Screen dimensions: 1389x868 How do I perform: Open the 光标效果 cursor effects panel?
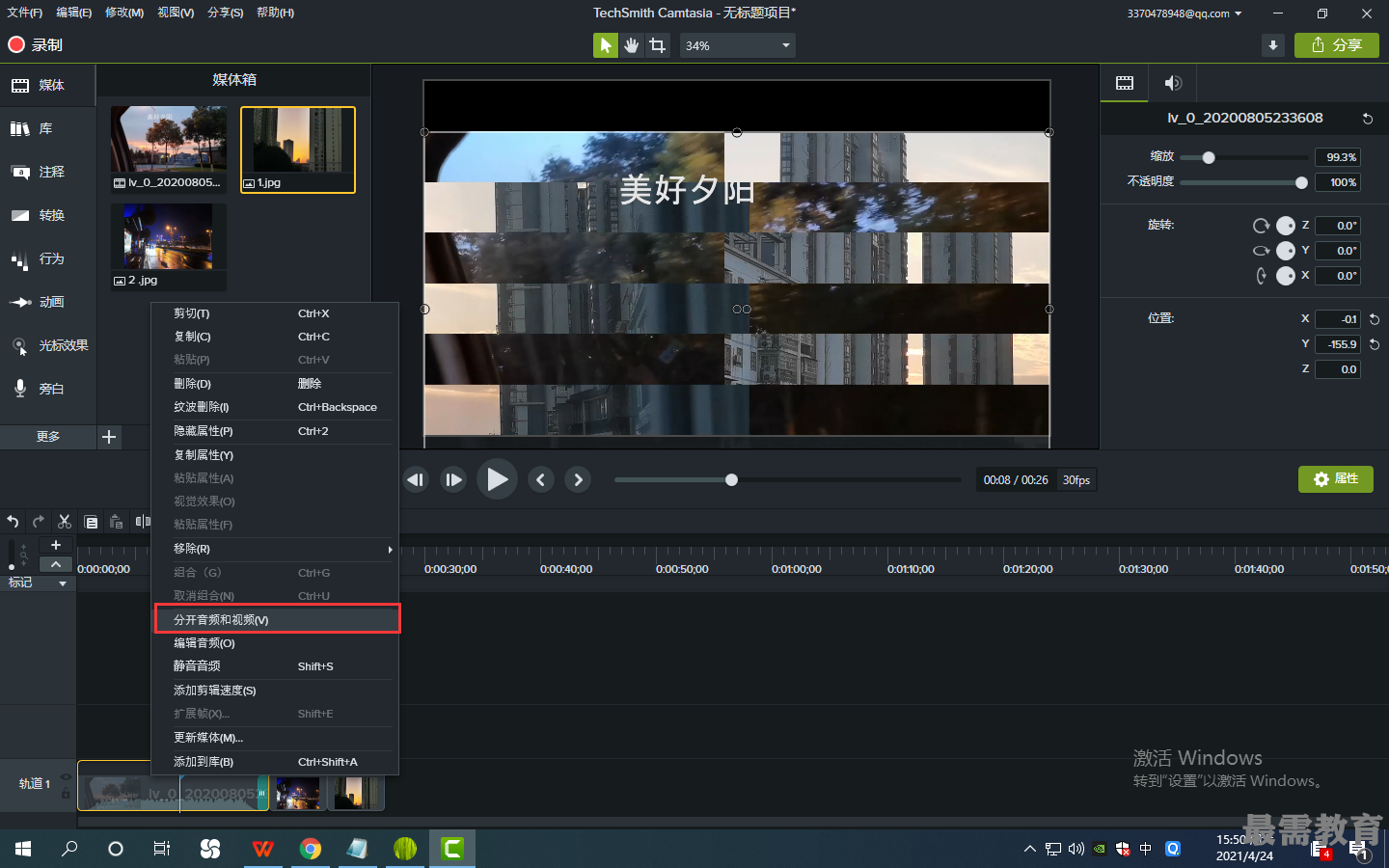click(48, 346)
